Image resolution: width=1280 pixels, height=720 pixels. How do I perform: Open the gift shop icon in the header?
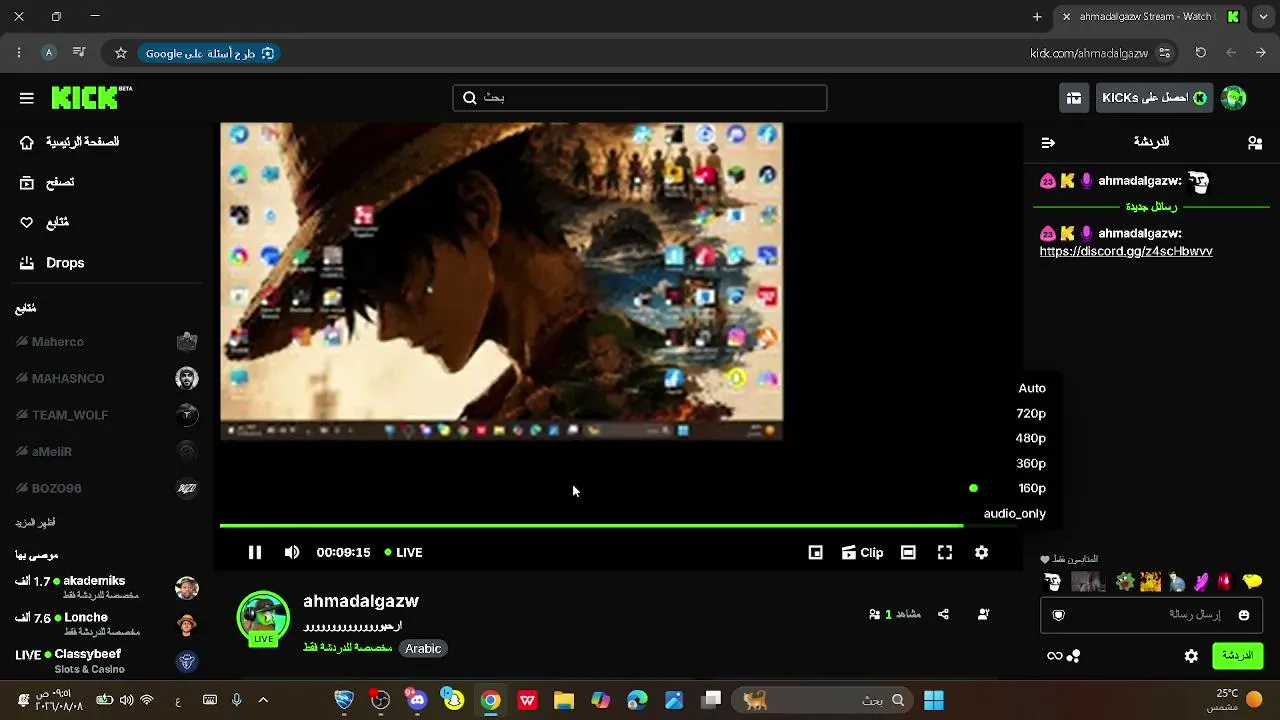coord(1074,98)
